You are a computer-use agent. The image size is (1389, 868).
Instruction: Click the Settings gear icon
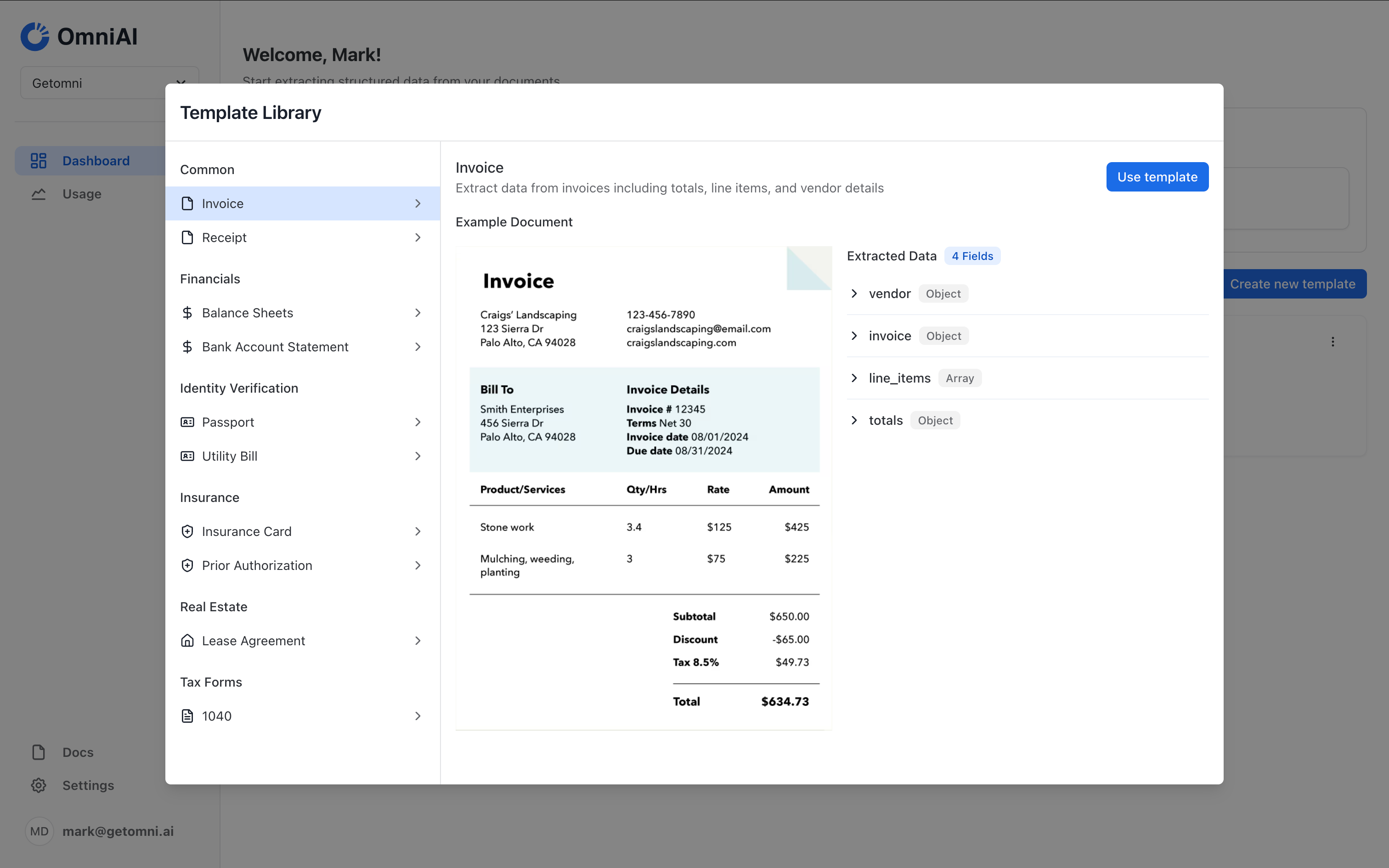click(38, 785)
